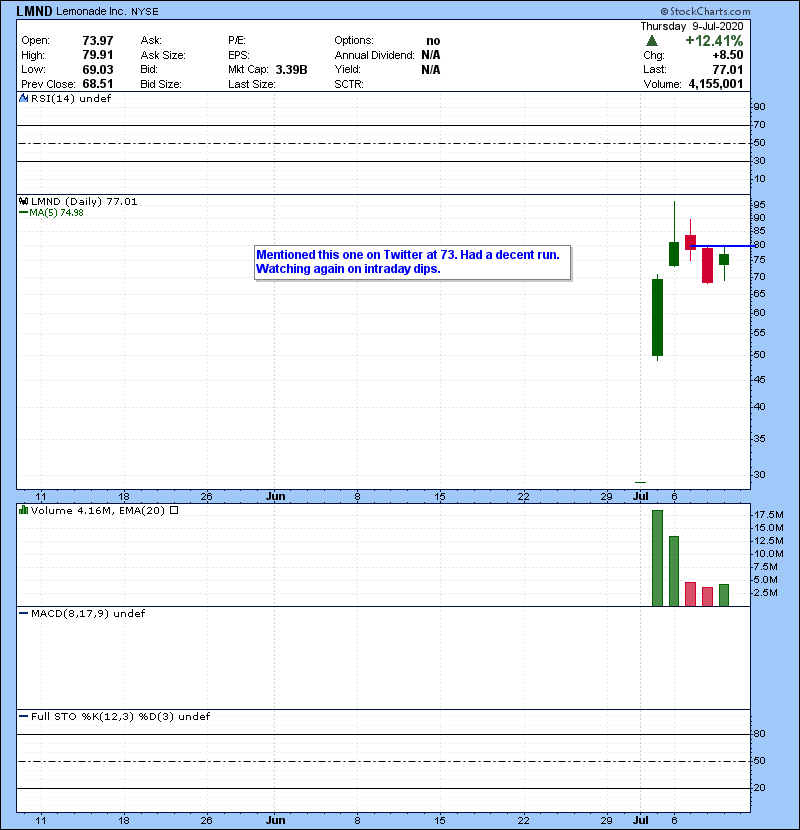Click the 2.5M tick on the volume axis

tap(766, 592)
